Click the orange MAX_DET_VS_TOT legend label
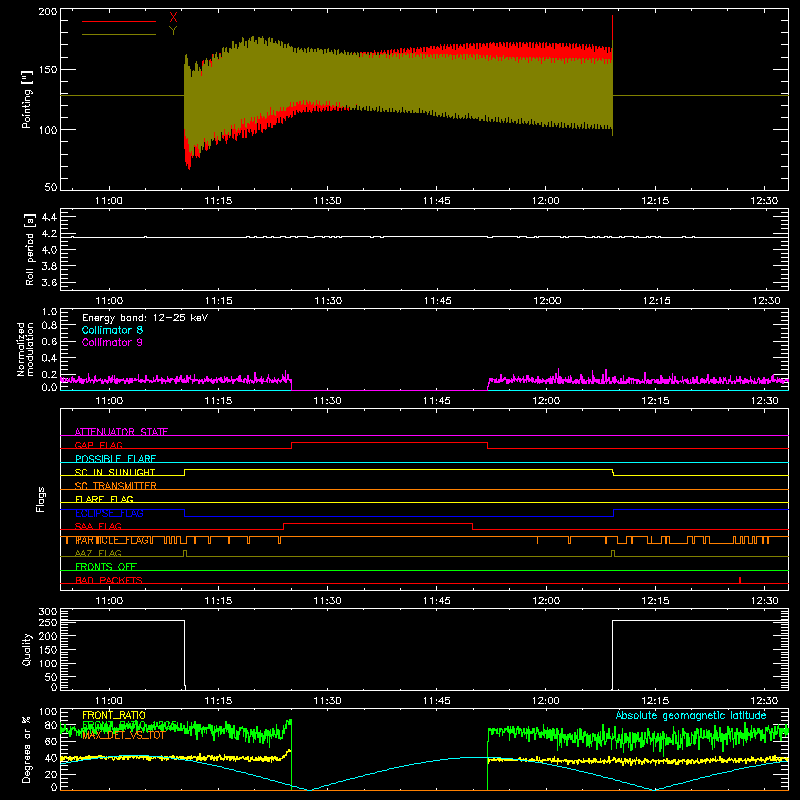The image size is (800, 800). pyautogui.click(x=123, y=735)
